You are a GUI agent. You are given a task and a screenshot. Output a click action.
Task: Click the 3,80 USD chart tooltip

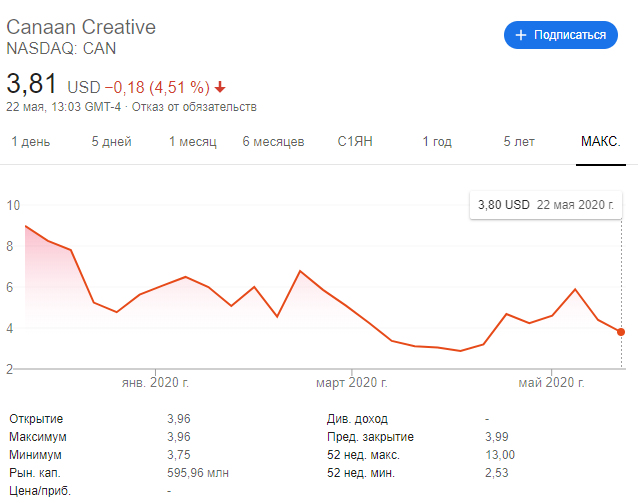pos(545,205)
